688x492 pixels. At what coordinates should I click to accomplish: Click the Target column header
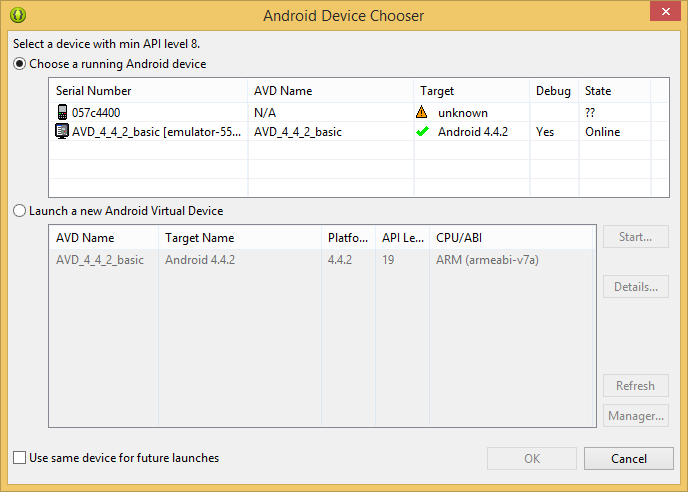pos(437,91)
